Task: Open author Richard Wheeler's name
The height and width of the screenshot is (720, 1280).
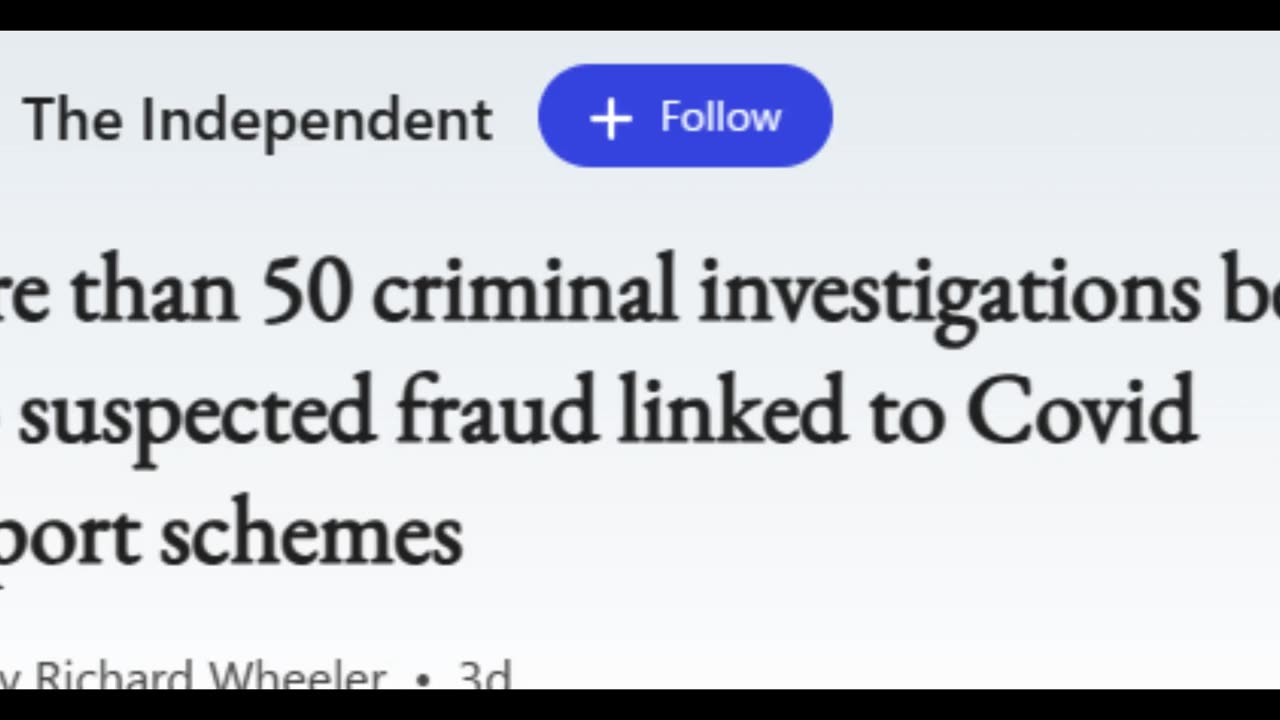Action: click(210, 677)
